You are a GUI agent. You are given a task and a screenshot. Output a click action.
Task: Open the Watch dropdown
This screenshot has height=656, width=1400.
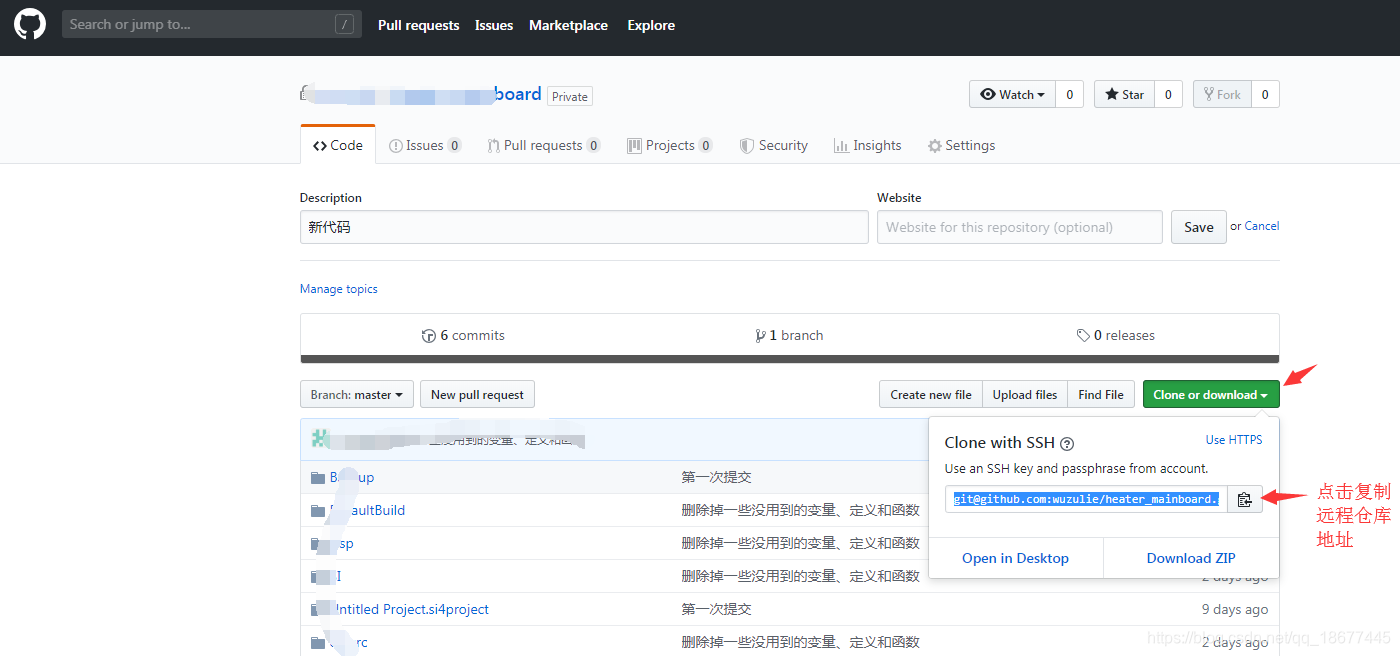point(1012,94)
